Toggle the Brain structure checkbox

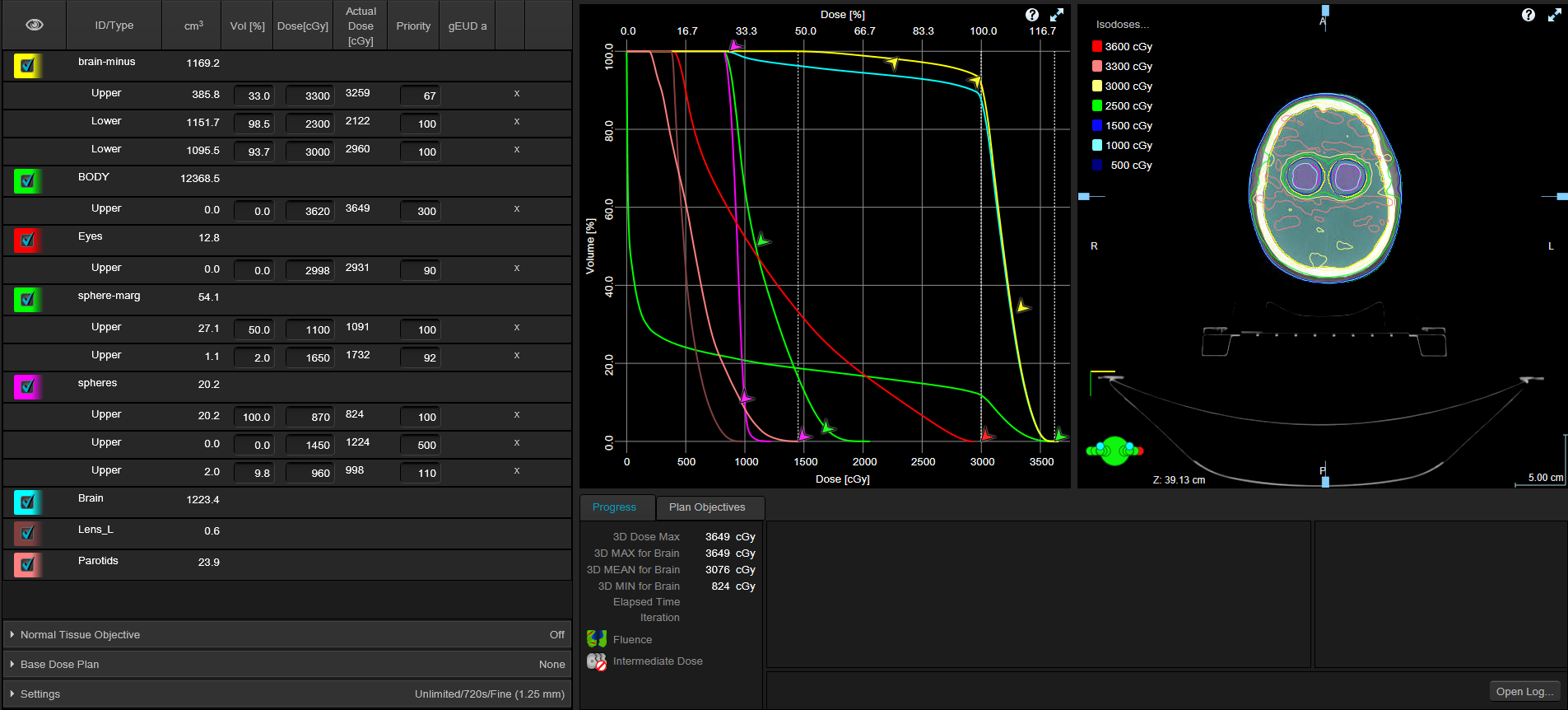27,502
